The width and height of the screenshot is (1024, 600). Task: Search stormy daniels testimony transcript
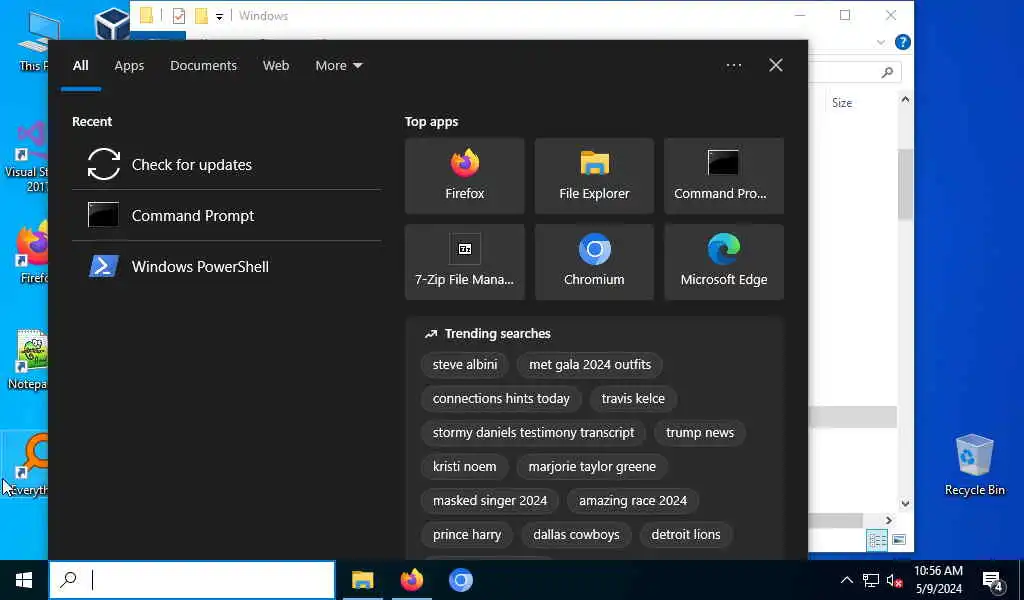click(x=533, y=432)
